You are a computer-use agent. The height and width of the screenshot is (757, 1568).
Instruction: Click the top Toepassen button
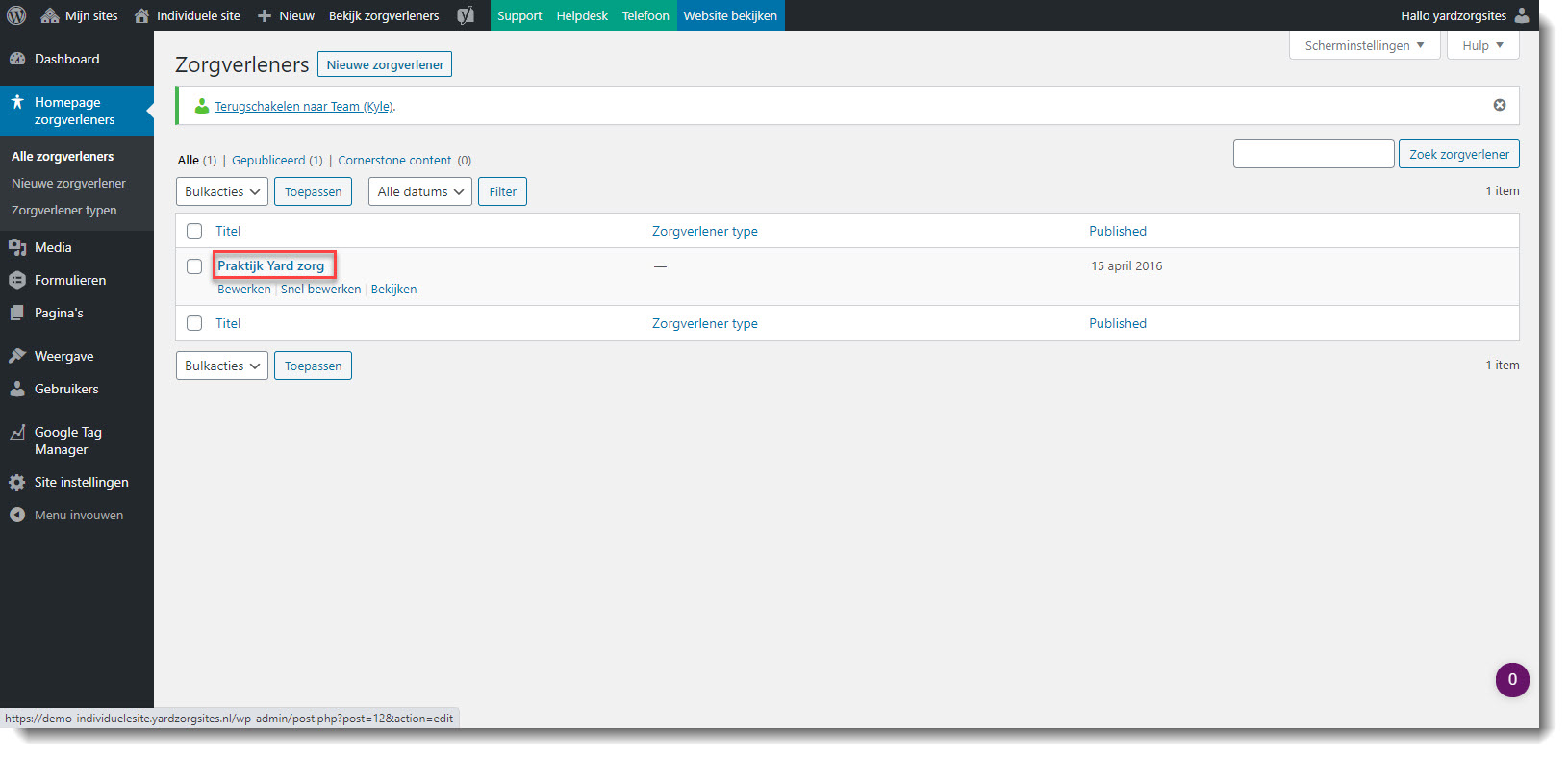point(313,191)
